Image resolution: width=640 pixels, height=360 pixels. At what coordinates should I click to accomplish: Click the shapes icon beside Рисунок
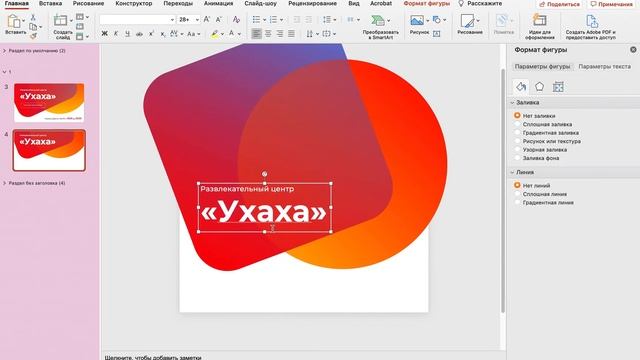coord(436,20)
